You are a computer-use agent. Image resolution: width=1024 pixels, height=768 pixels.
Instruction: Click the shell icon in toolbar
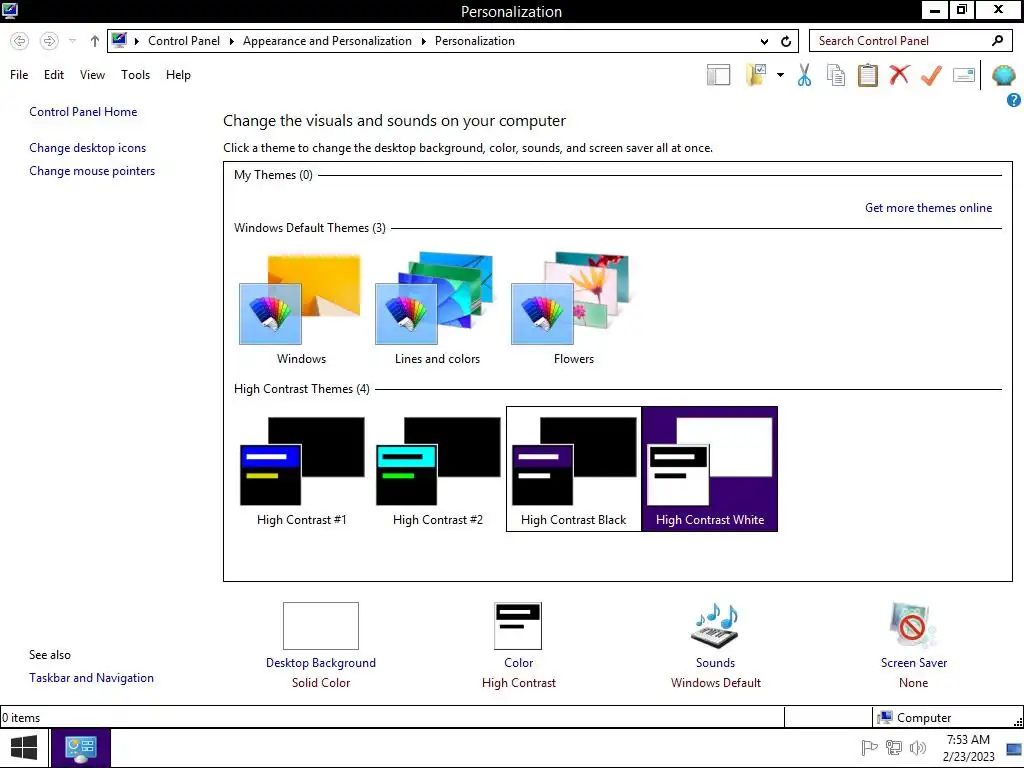(x=1004, y=75)
